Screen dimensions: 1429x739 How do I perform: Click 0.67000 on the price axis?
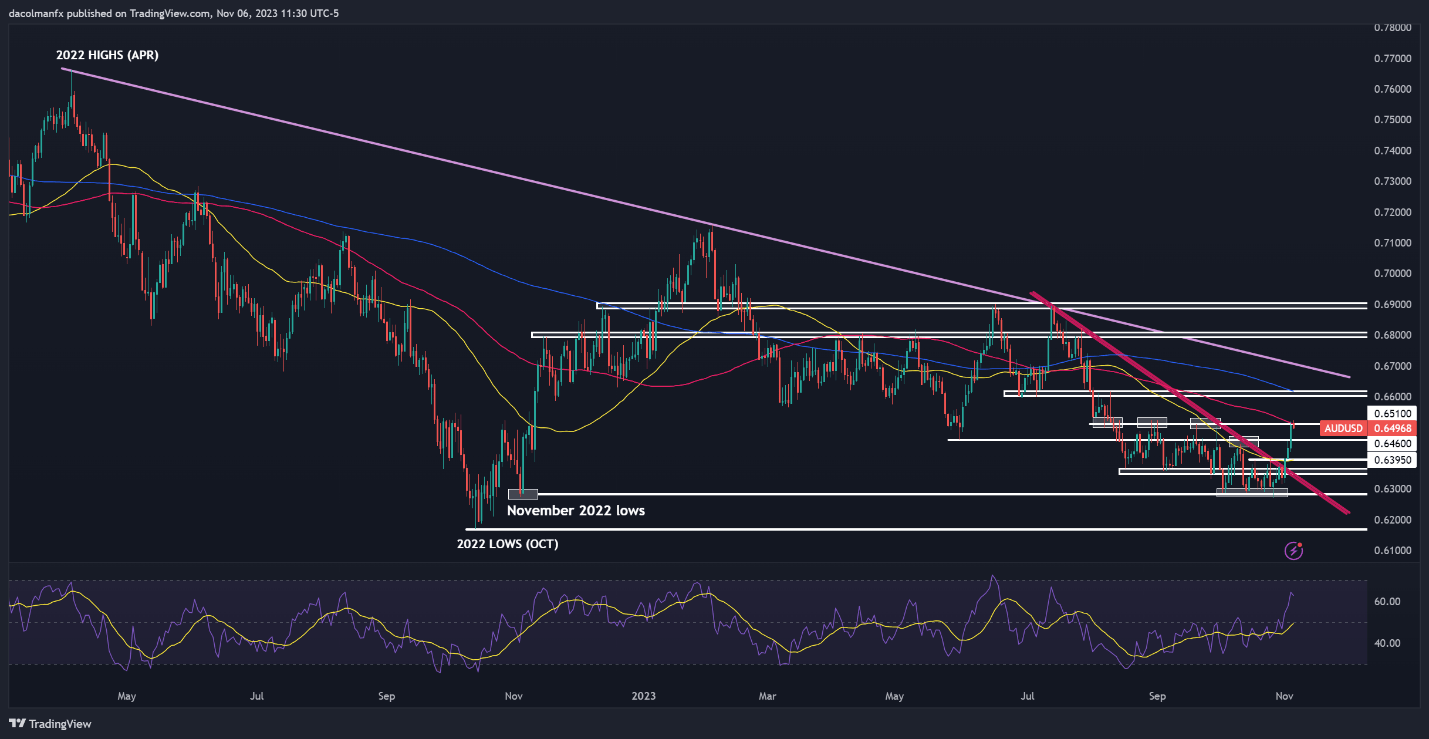click(x=1393, y=366)
